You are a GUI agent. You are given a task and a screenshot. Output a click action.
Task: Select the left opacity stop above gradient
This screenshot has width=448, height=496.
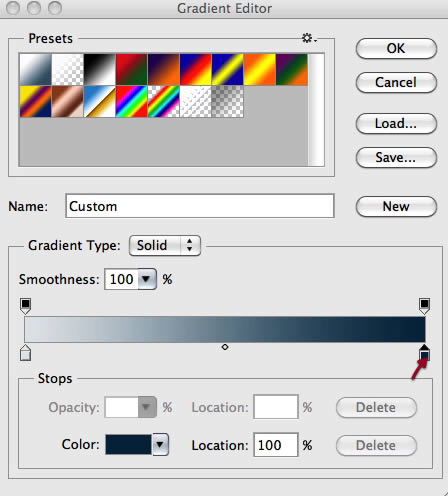(26, 306)
